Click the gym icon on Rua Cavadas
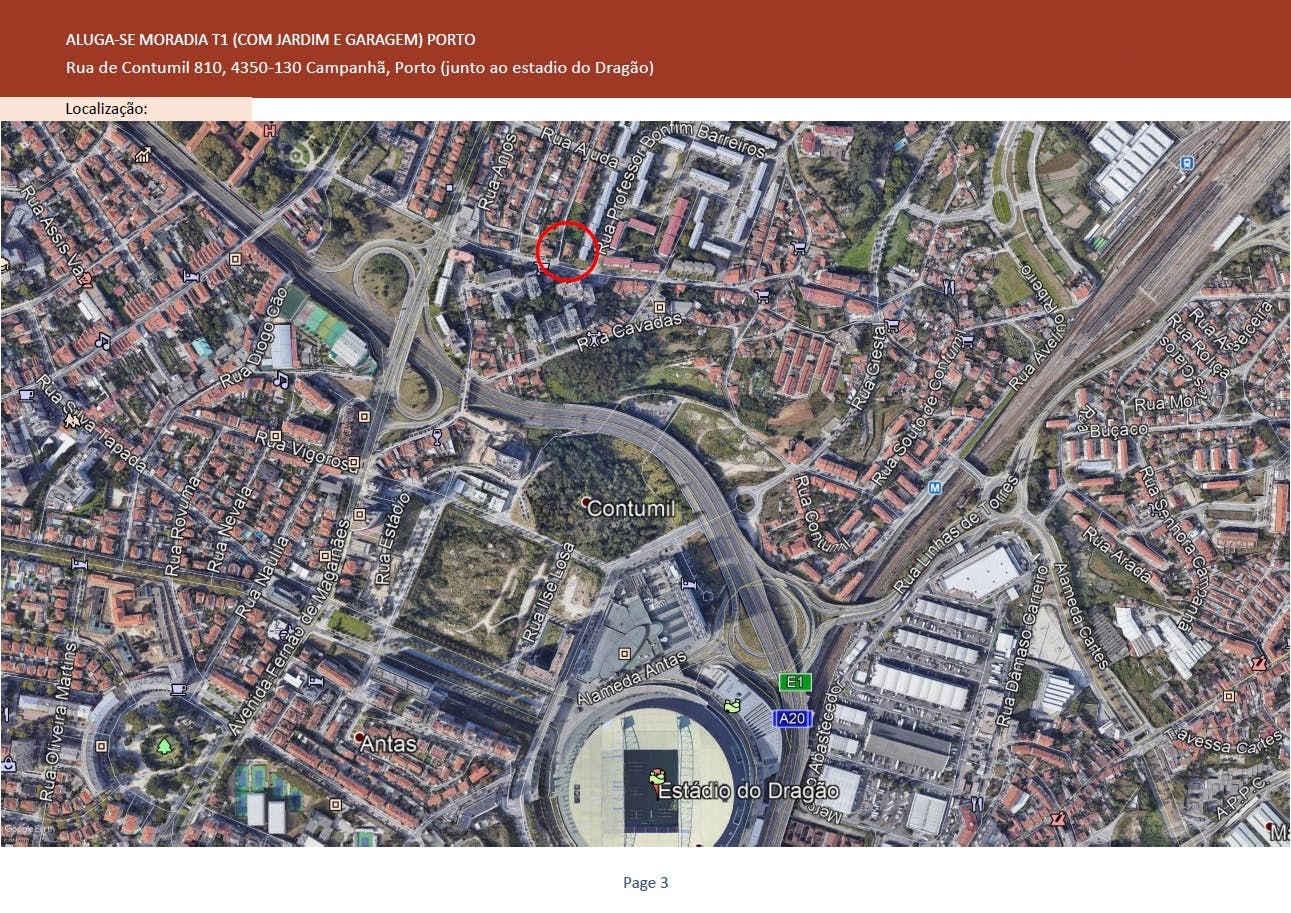The height and width of the screenshot is (913, 1291). click(597, 339)
